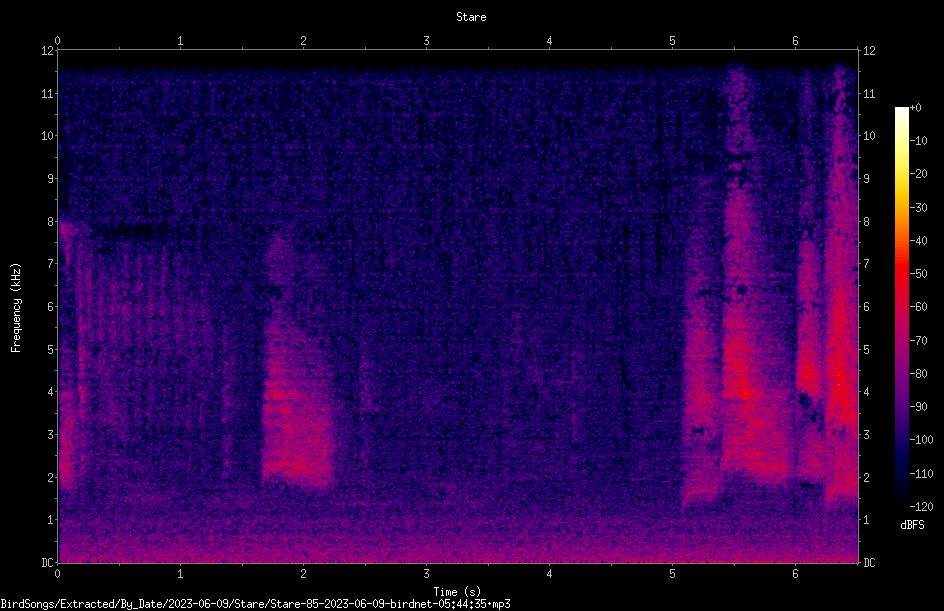Click the "12" tick on the left frequency axis
This screenshot has height=611, width=944.
47,51
